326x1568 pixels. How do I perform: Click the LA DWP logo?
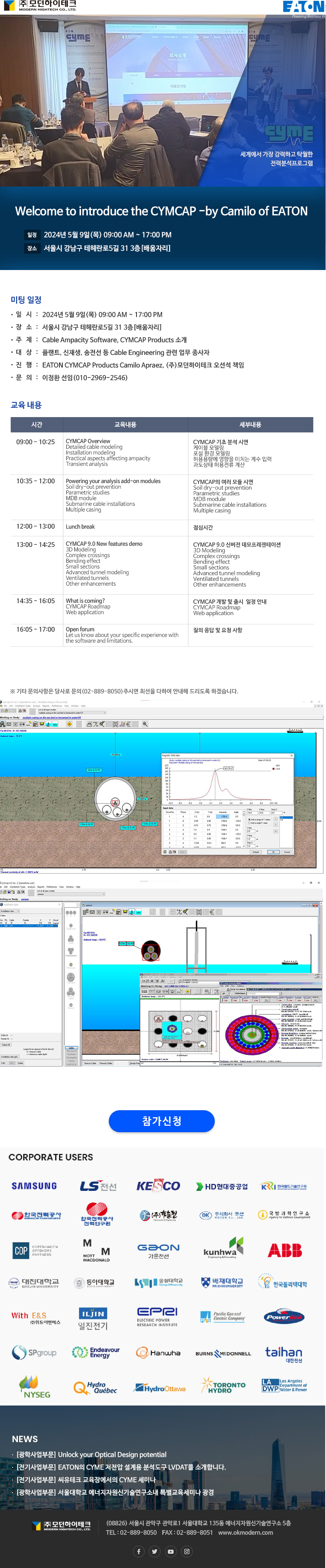[x=284, y=1386]
